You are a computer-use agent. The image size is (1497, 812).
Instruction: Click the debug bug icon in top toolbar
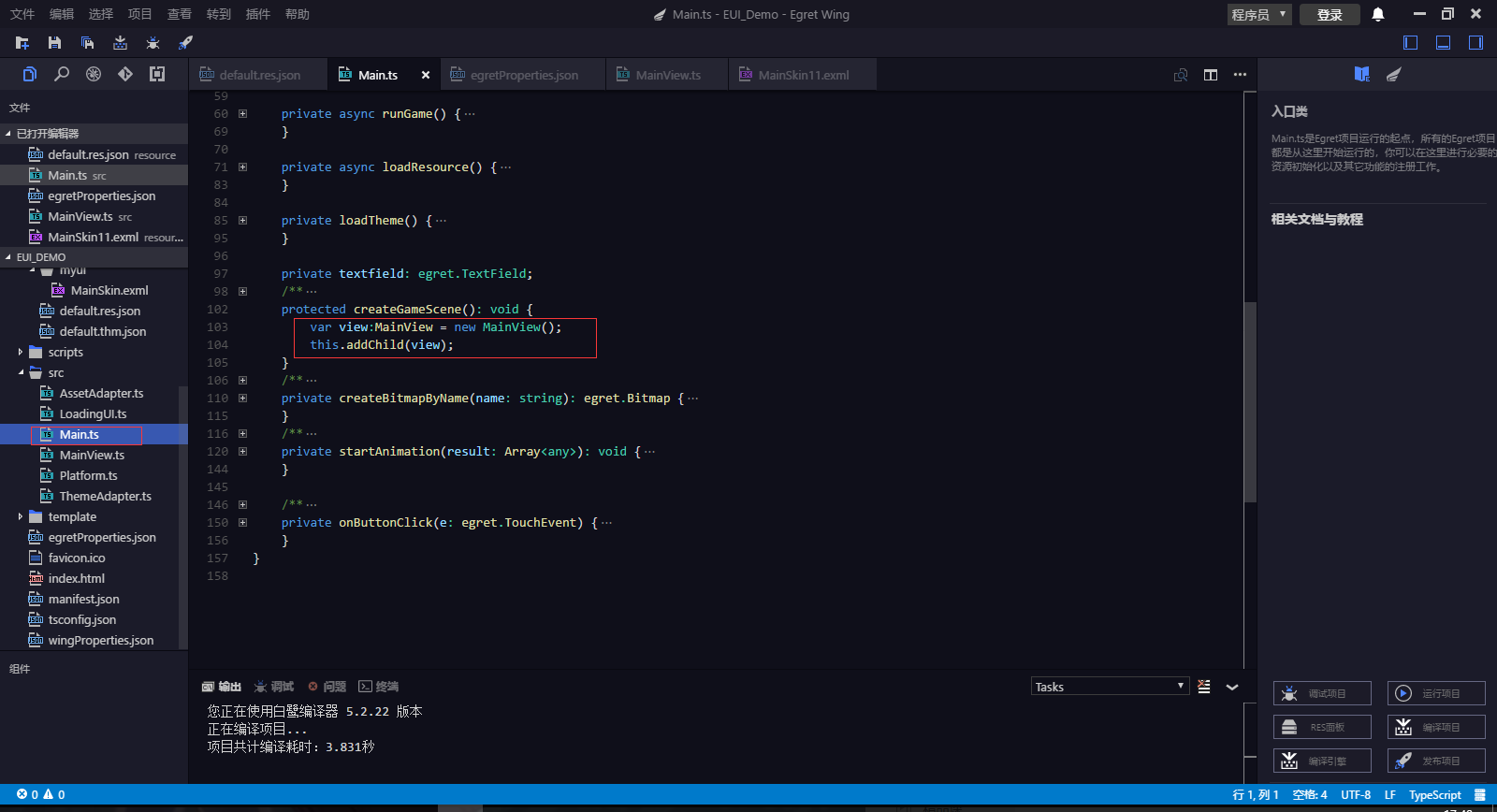[153, 43]
